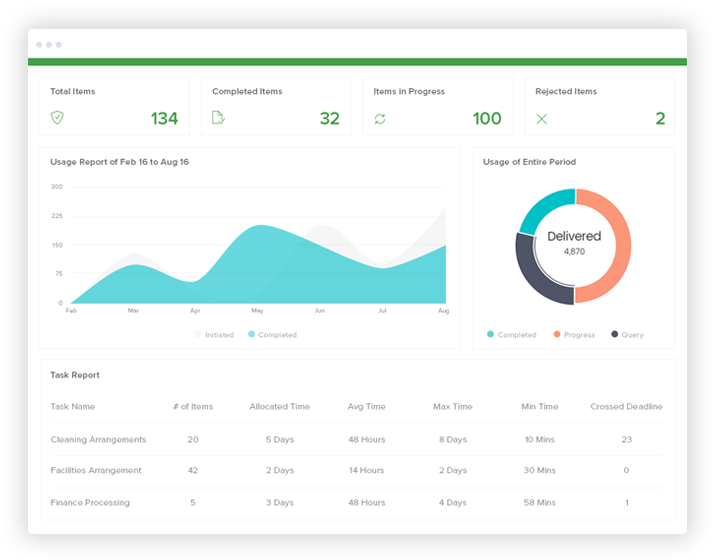
Task: Click the X icon under Rejected Items
Action: tap(541, 119)
